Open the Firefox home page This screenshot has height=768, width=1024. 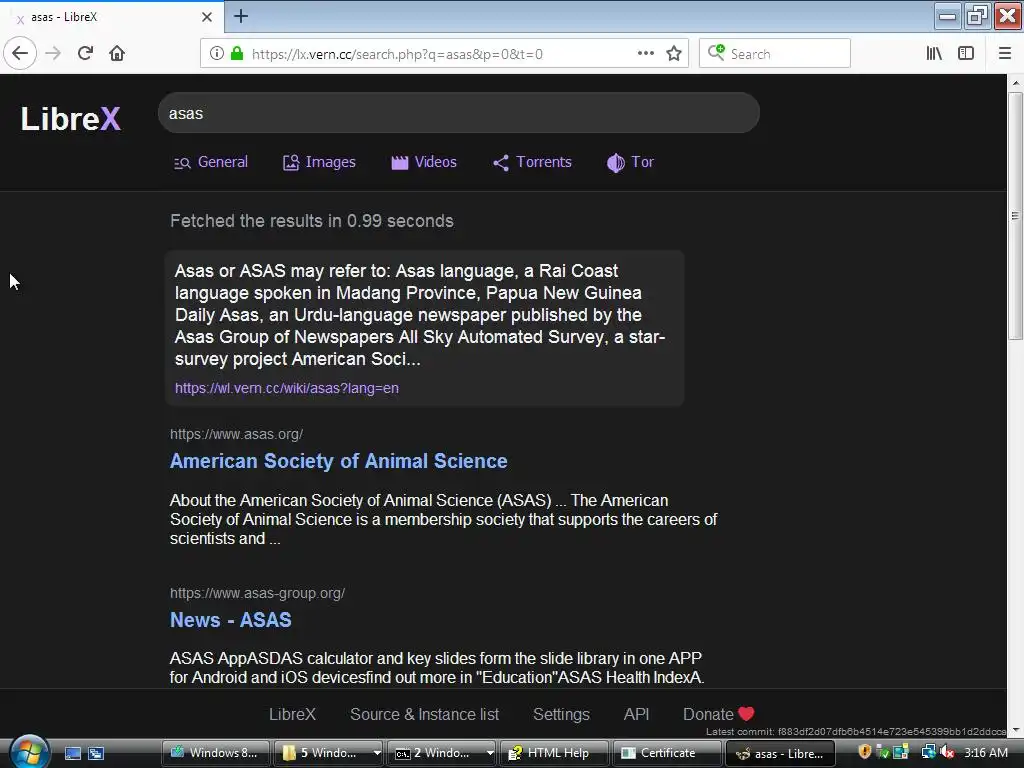117,53
